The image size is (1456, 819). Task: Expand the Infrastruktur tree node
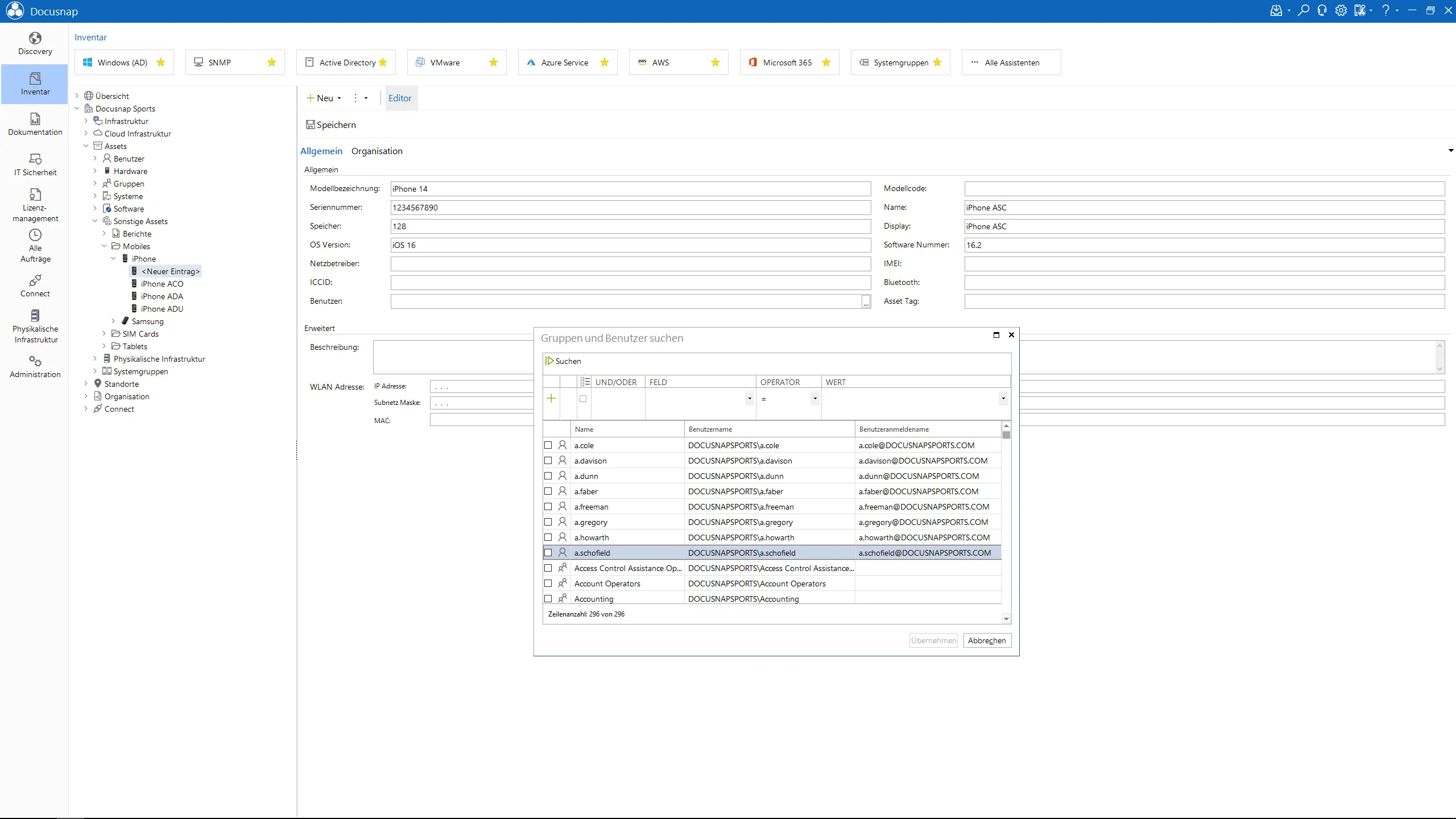point(86,121)
